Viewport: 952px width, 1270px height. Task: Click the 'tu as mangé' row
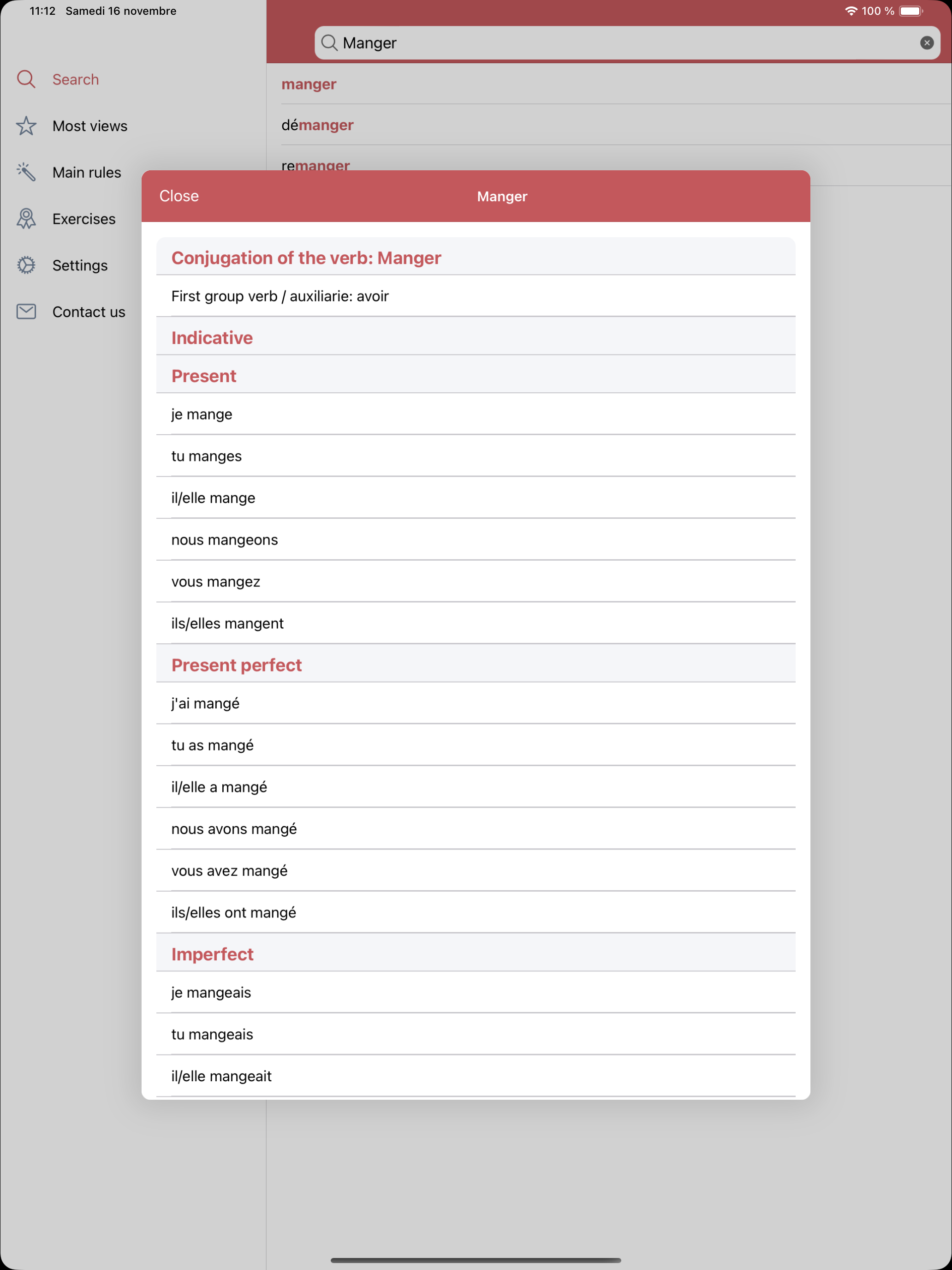click(x=476, y=745)
